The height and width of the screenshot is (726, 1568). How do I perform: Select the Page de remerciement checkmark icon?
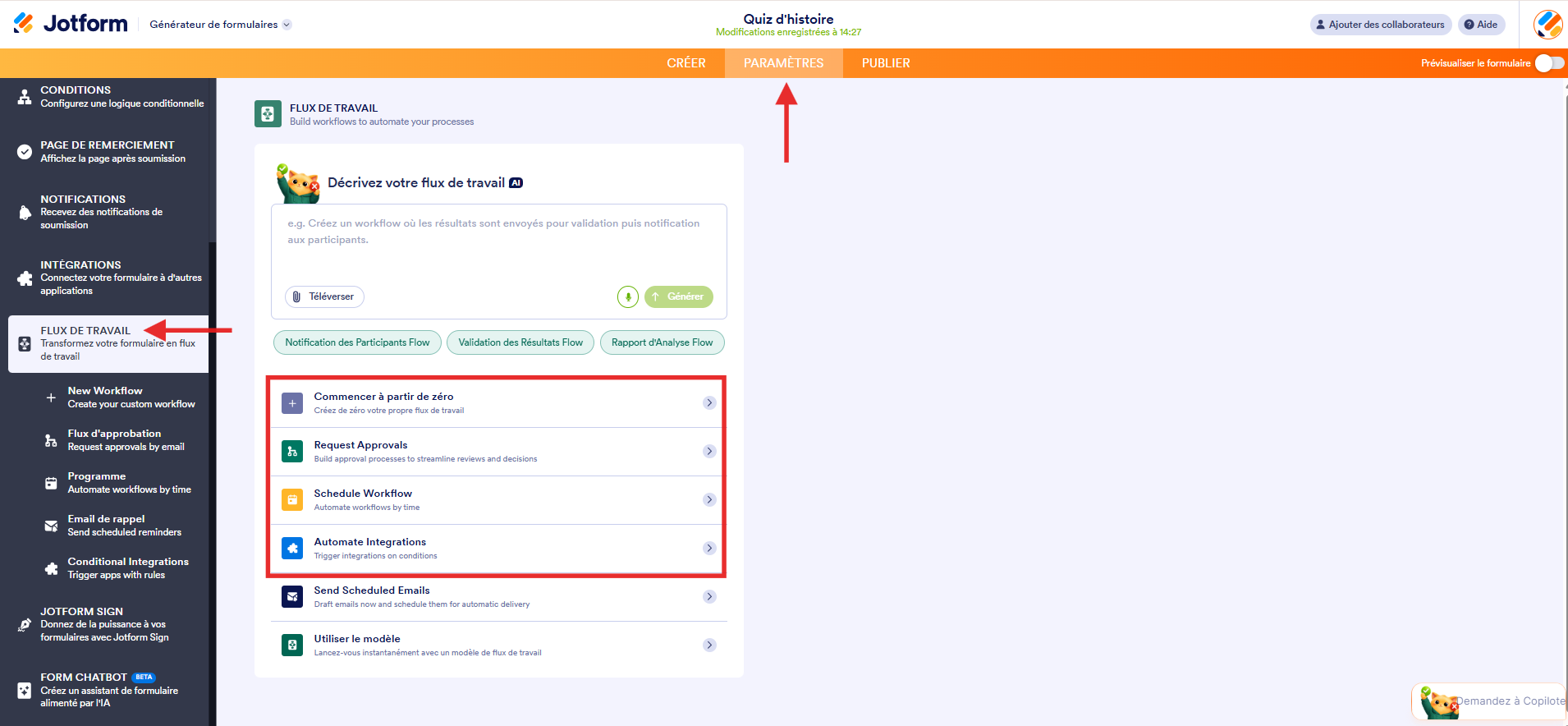click(x=25, y=152)
